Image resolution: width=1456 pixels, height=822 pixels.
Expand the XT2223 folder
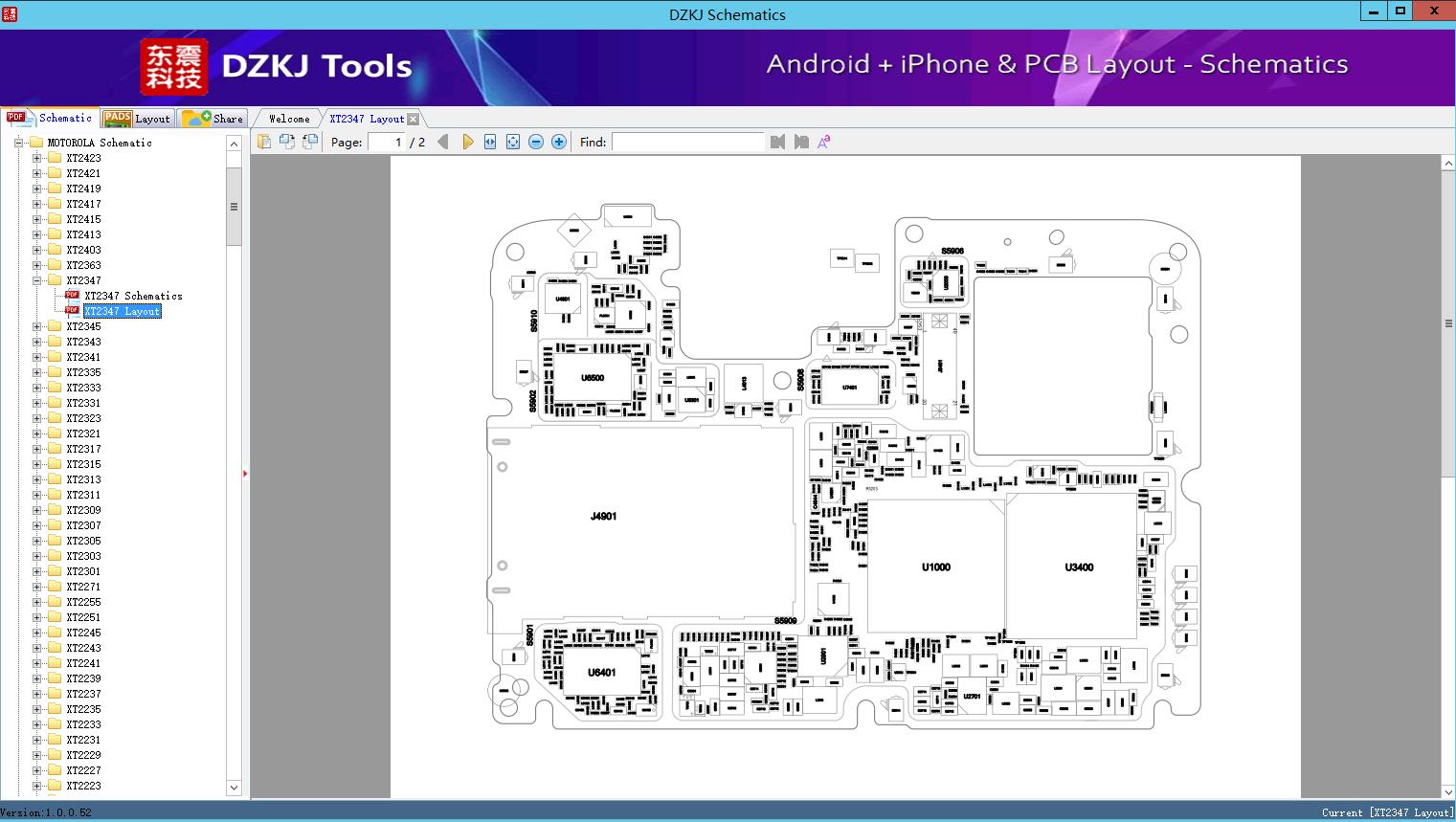pyautogui.click(x=36, y=786)
